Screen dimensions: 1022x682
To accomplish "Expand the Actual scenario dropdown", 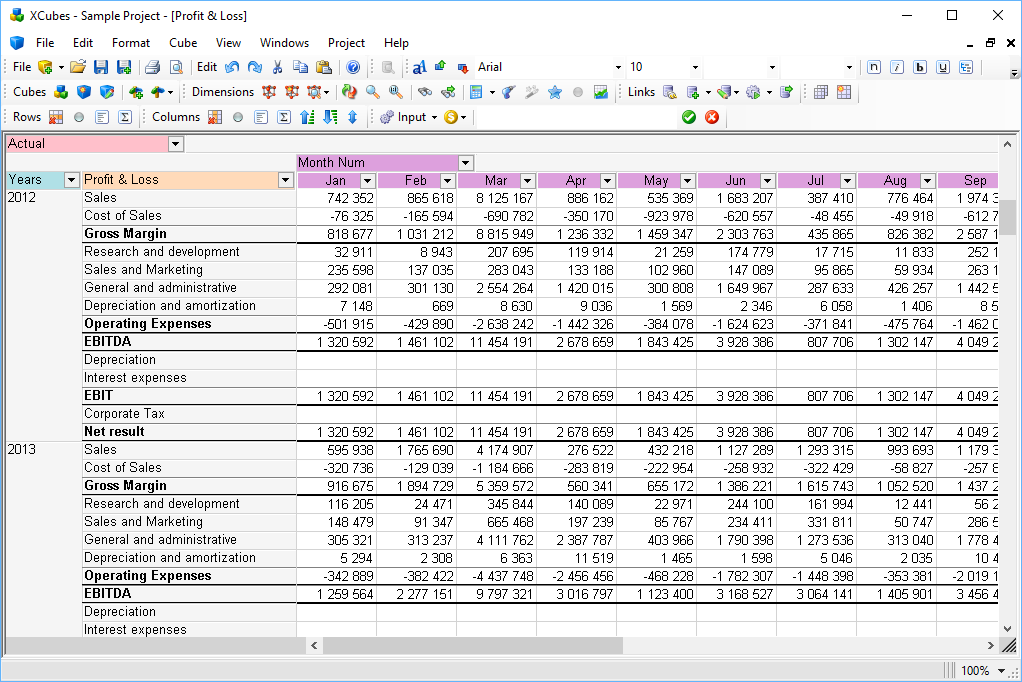I will pos(176,144).
